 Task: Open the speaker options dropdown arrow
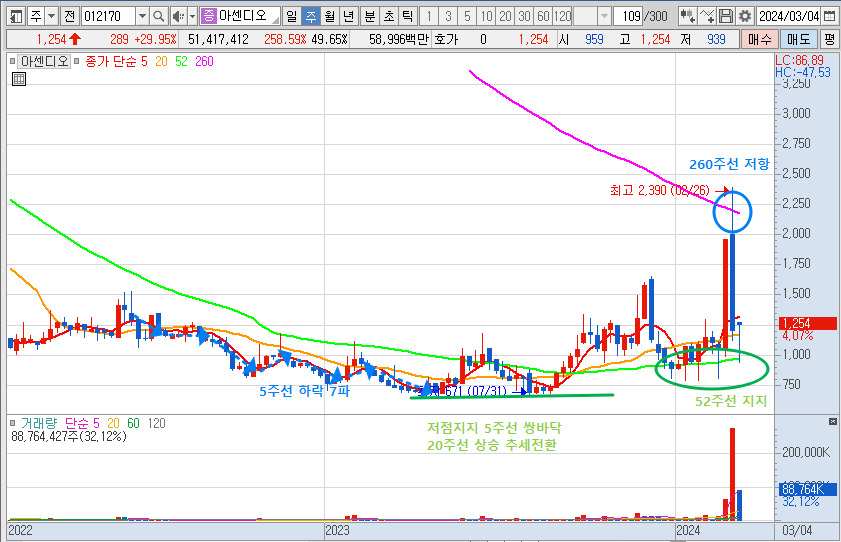coord(193,16)
